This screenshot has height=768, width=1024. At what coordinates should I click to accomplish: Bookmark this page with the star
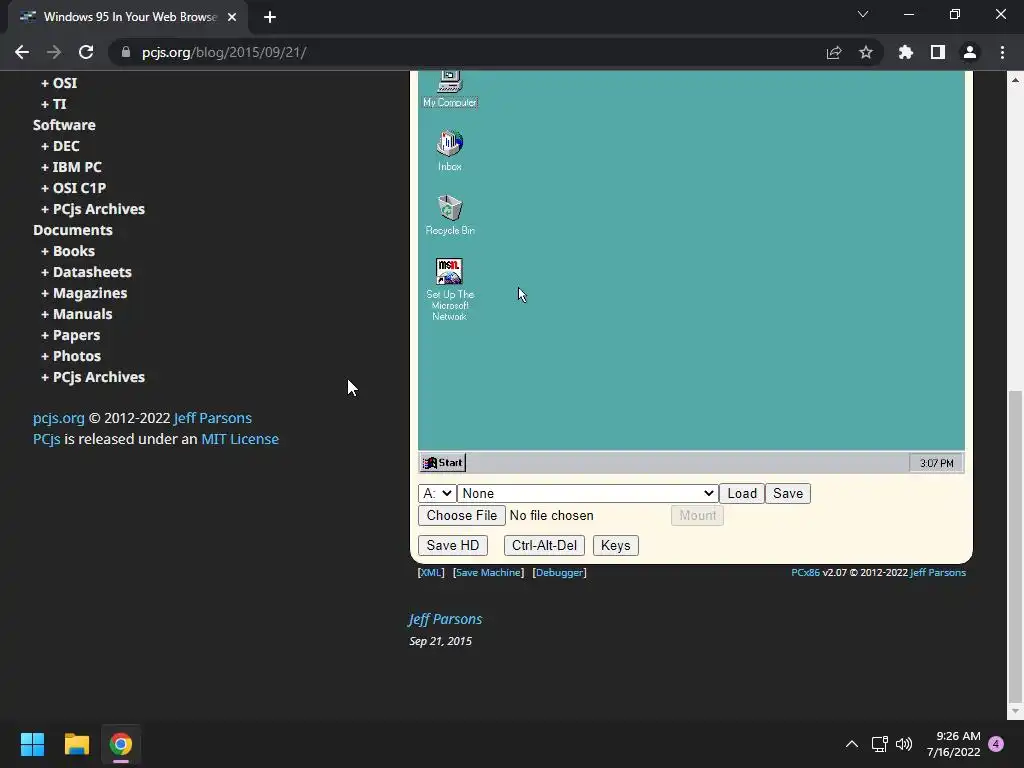click(866, 52)
